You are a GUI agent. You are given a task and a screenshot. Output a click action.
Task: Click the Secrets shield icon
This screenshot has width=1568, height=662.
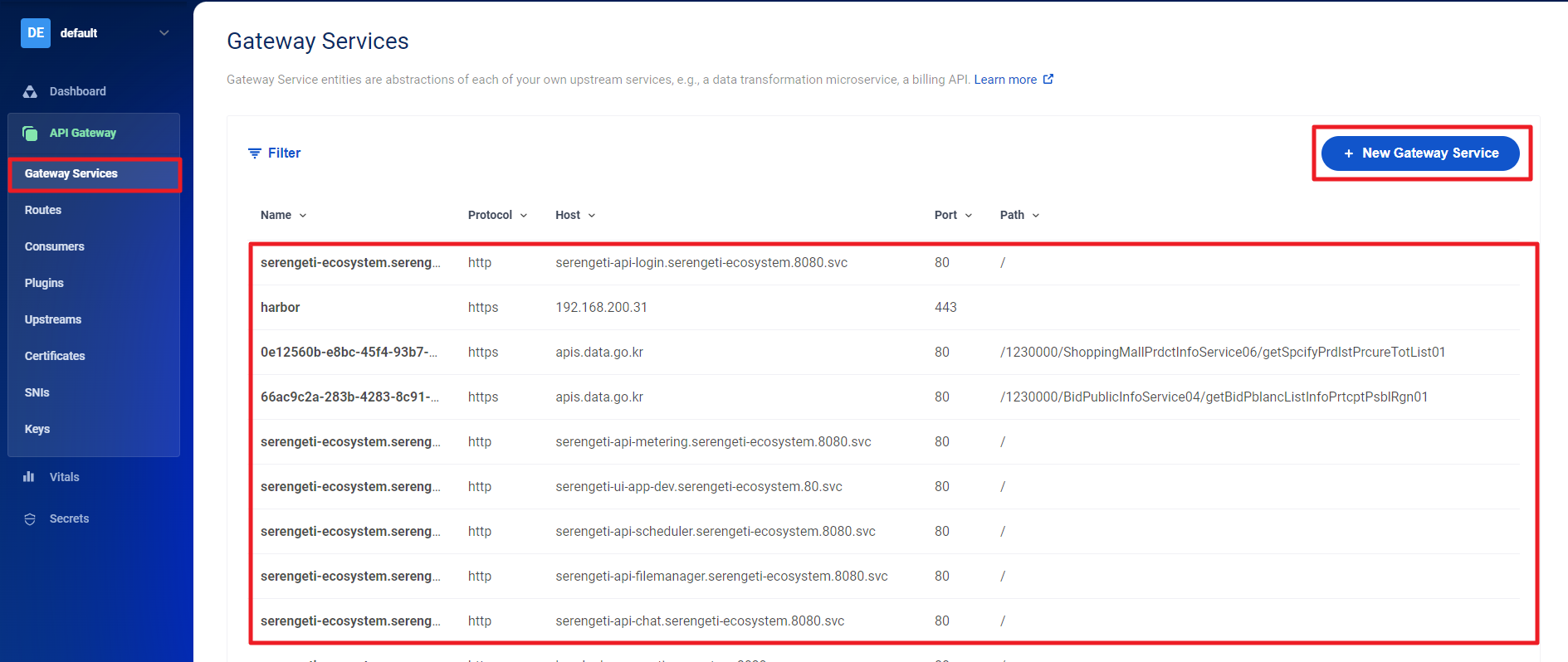(30, 519)
